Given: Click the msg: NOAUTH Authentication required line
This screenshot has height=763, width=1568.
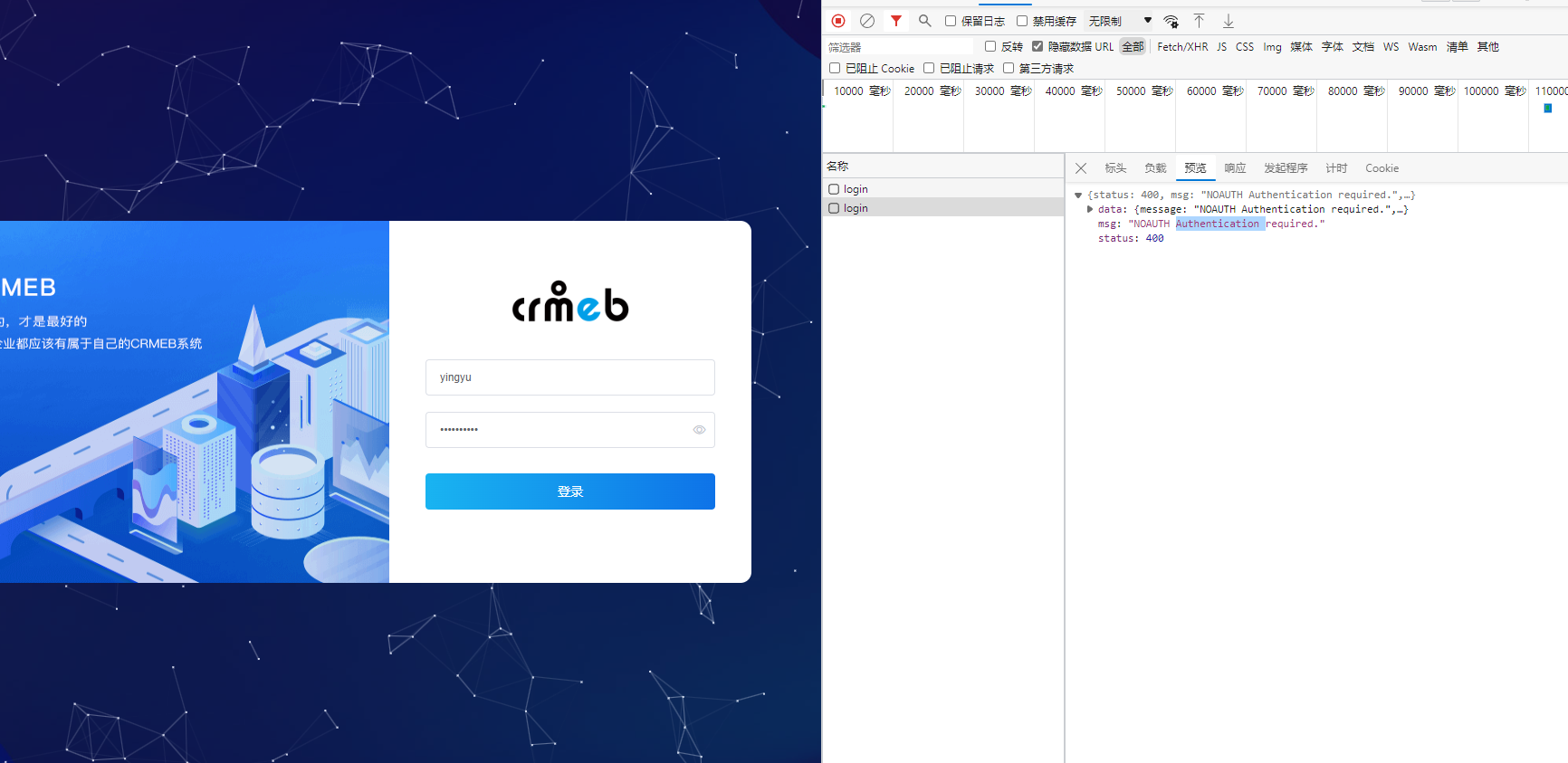Looking at the screenshot, I should pos(1211,224).
